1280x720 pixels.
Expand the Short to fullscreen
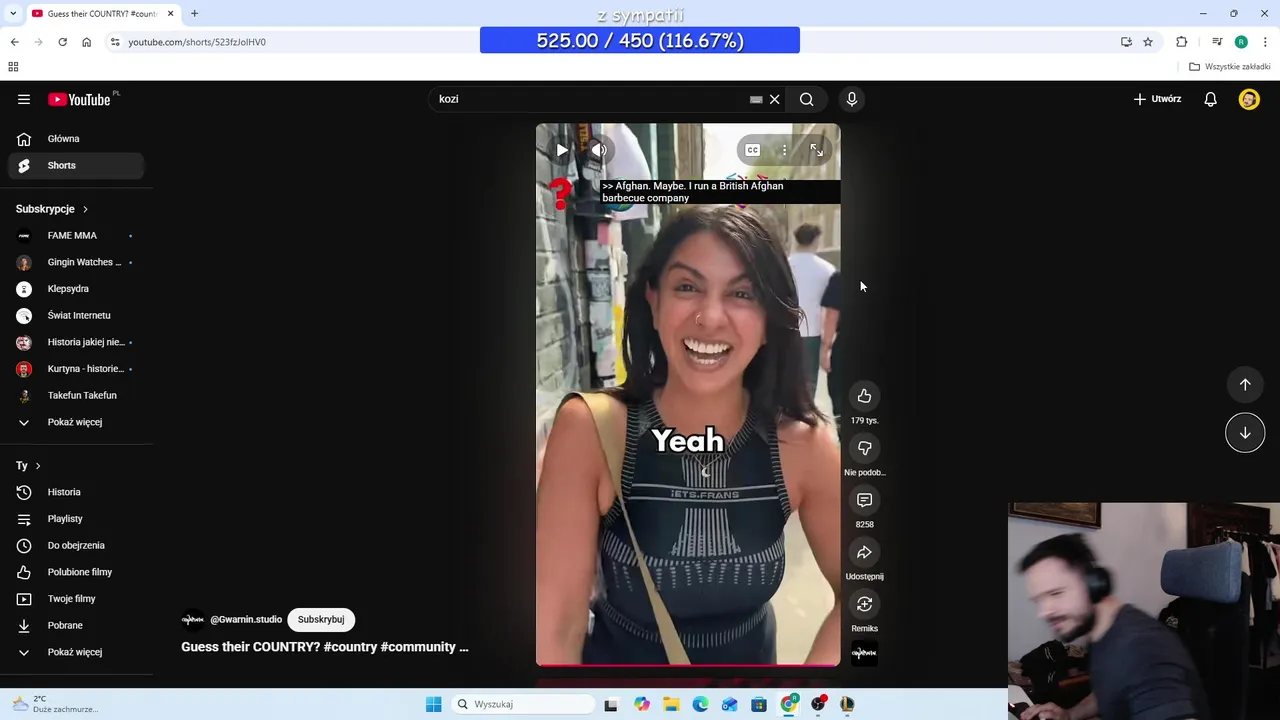coord(817,150)
